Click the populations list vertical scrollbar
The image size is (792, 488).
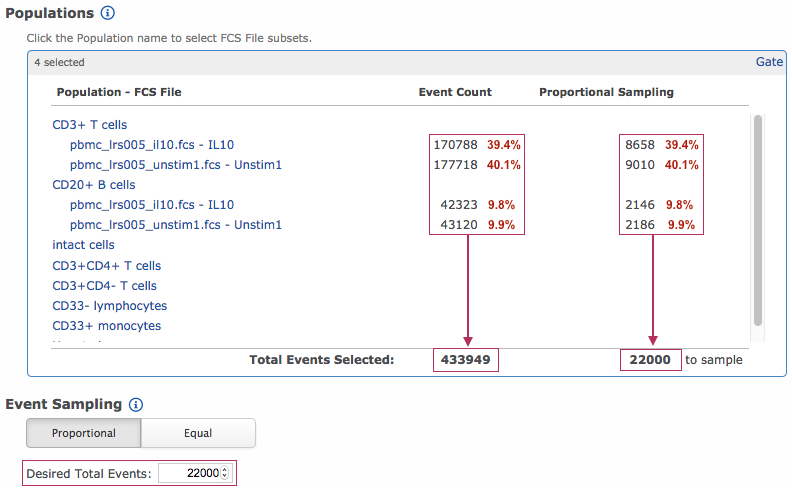pos(758,220)
